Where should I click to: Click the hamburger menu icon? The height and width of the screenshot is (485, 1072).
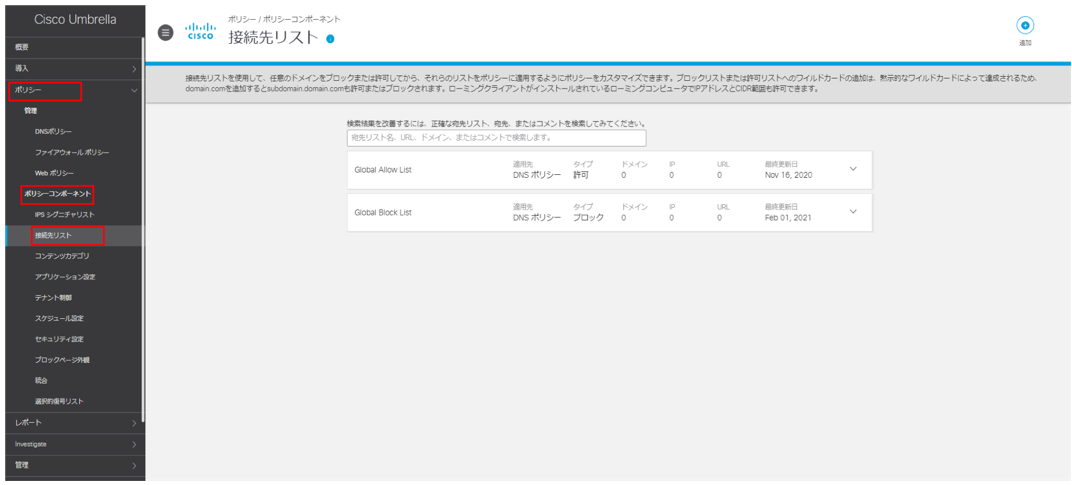[165, 32]
